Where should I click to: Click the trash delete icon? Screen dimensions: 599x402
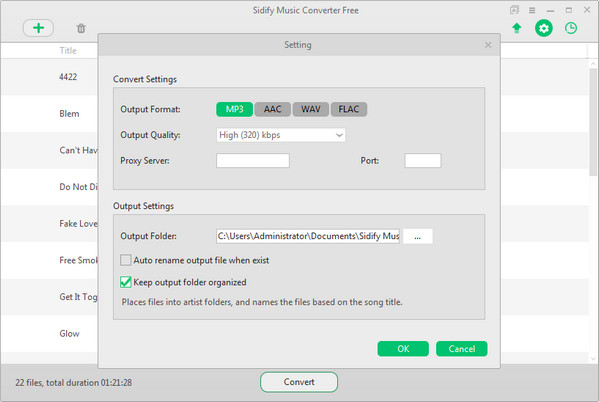pos(81,28)
